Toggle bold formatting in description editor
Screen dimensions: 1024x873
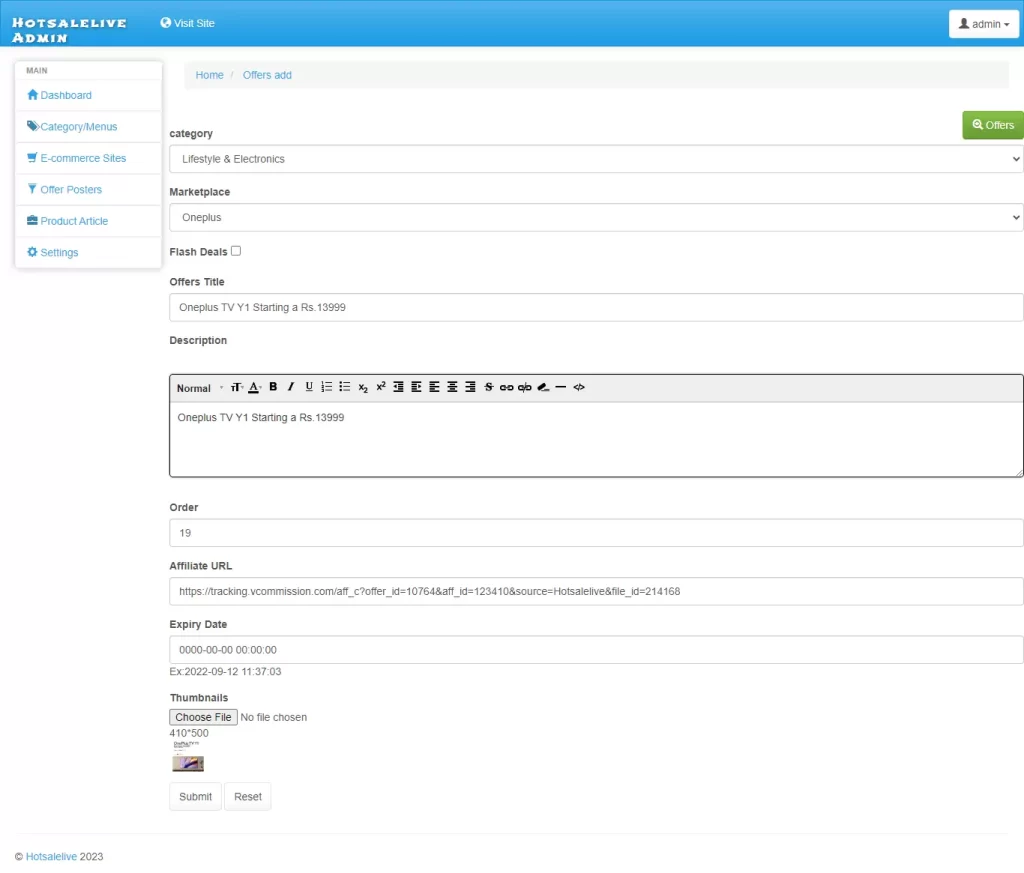click(273, 387)
